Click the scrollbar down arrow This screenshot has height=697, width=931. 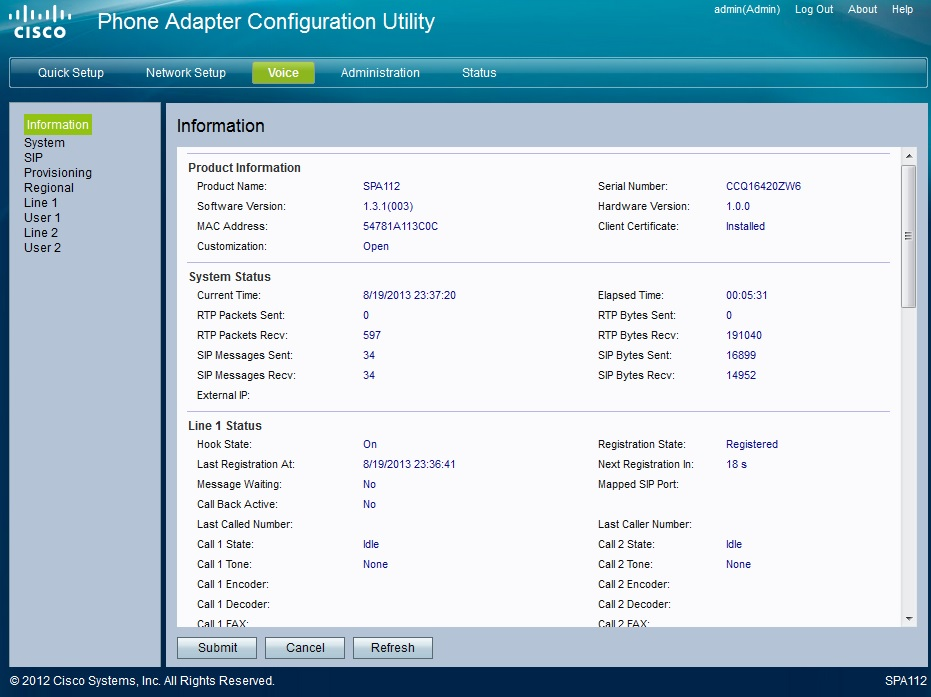coord(908,619)
